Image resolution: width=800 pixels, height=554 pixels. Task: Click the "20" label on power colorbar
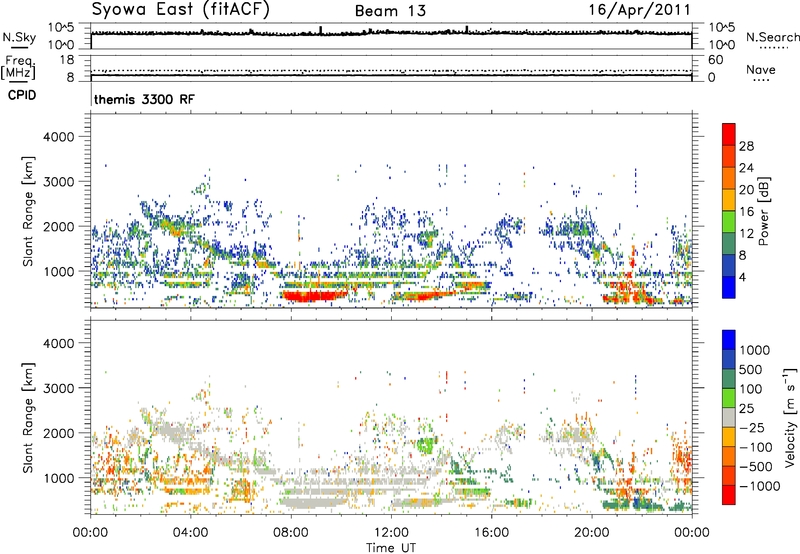(x=746, y=190)
